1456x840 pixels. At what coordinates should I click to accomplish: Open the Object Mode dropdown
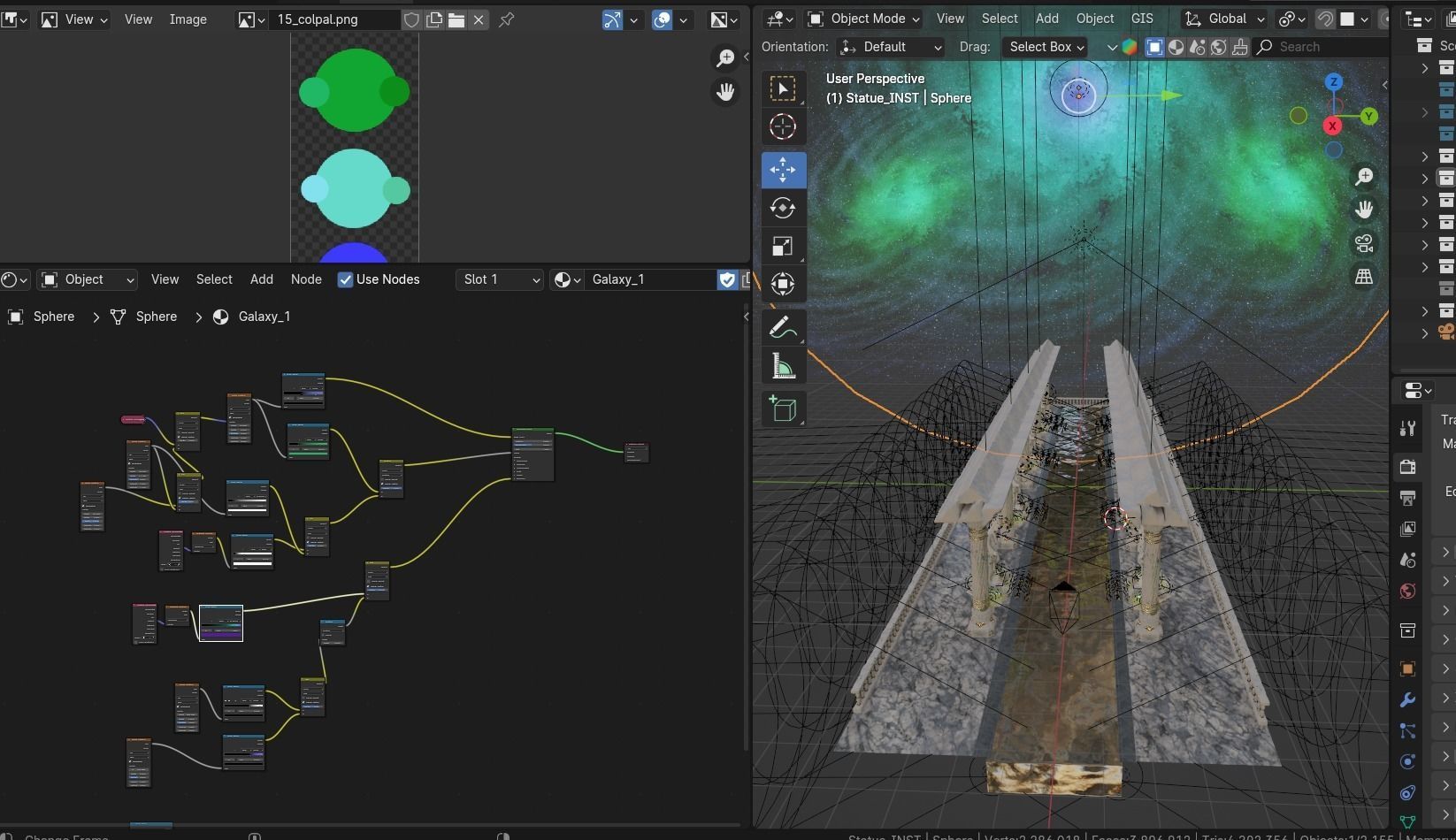863,19
